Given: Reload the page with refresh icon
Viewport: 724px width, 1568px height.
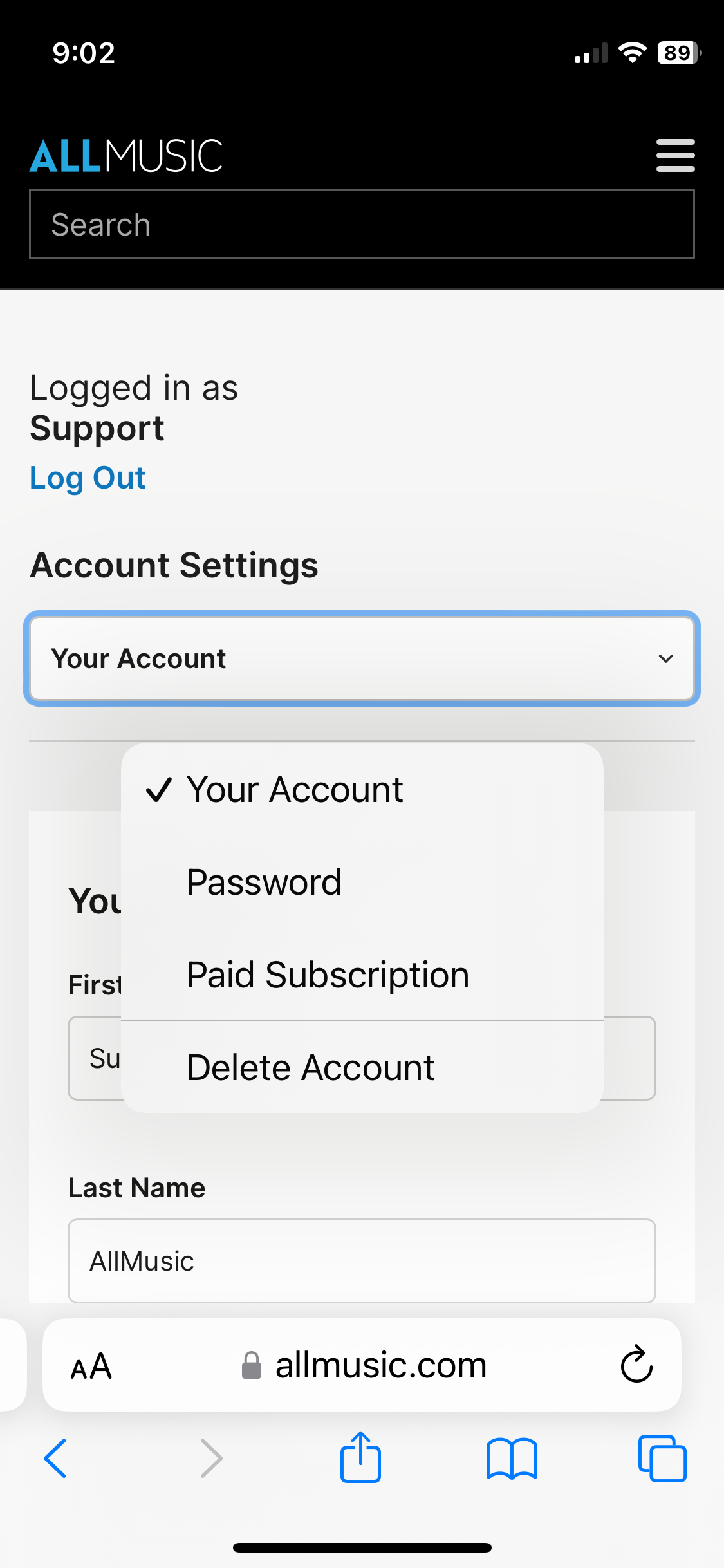Looking at the screenshot, I should click(636, 1364).
